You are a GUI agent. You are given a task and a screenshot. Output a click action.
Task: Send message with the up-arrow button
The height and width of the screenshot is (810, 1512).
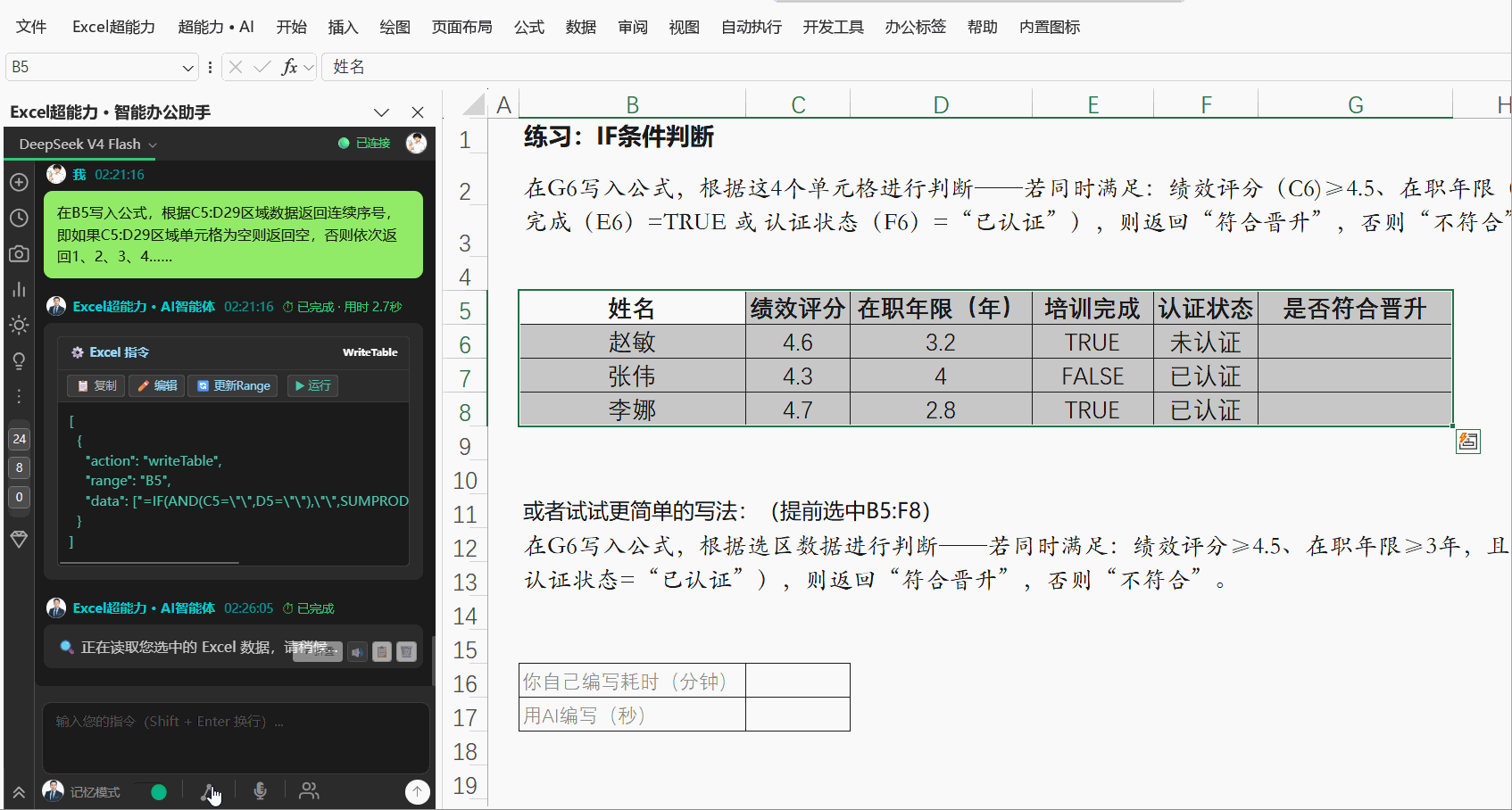tap(417, 791)
